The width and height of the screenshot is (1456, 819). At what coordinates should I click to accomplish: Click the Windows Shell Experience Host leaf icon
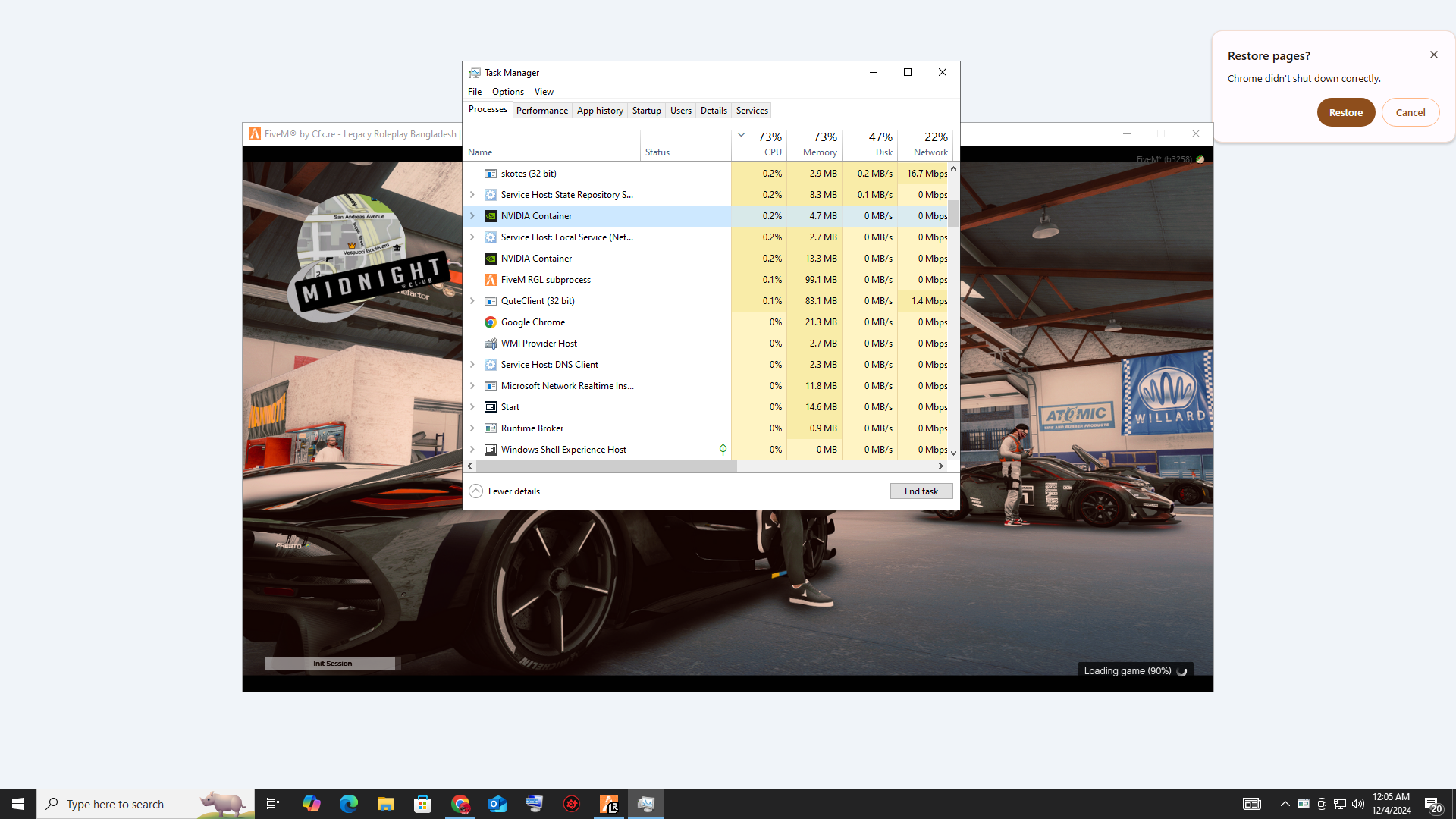coord(723,450)
